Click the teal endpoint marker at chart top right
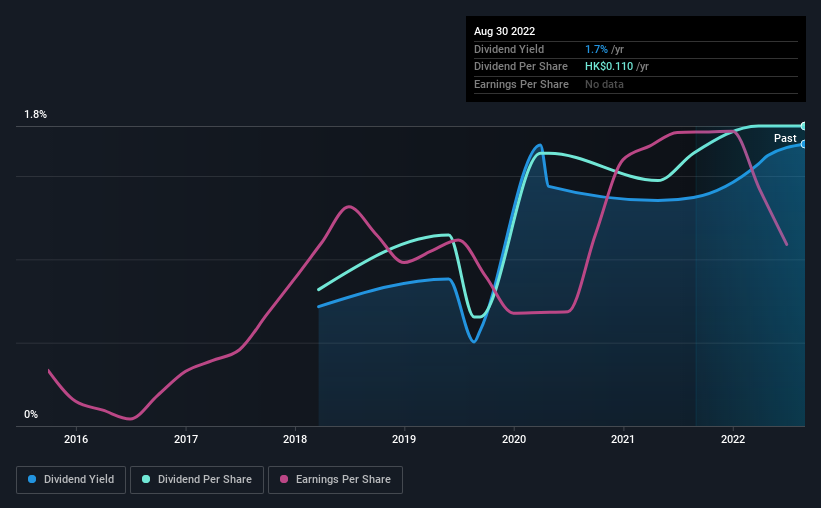The height and width of the screenshot is (508, 821). (x=803, y=126)
